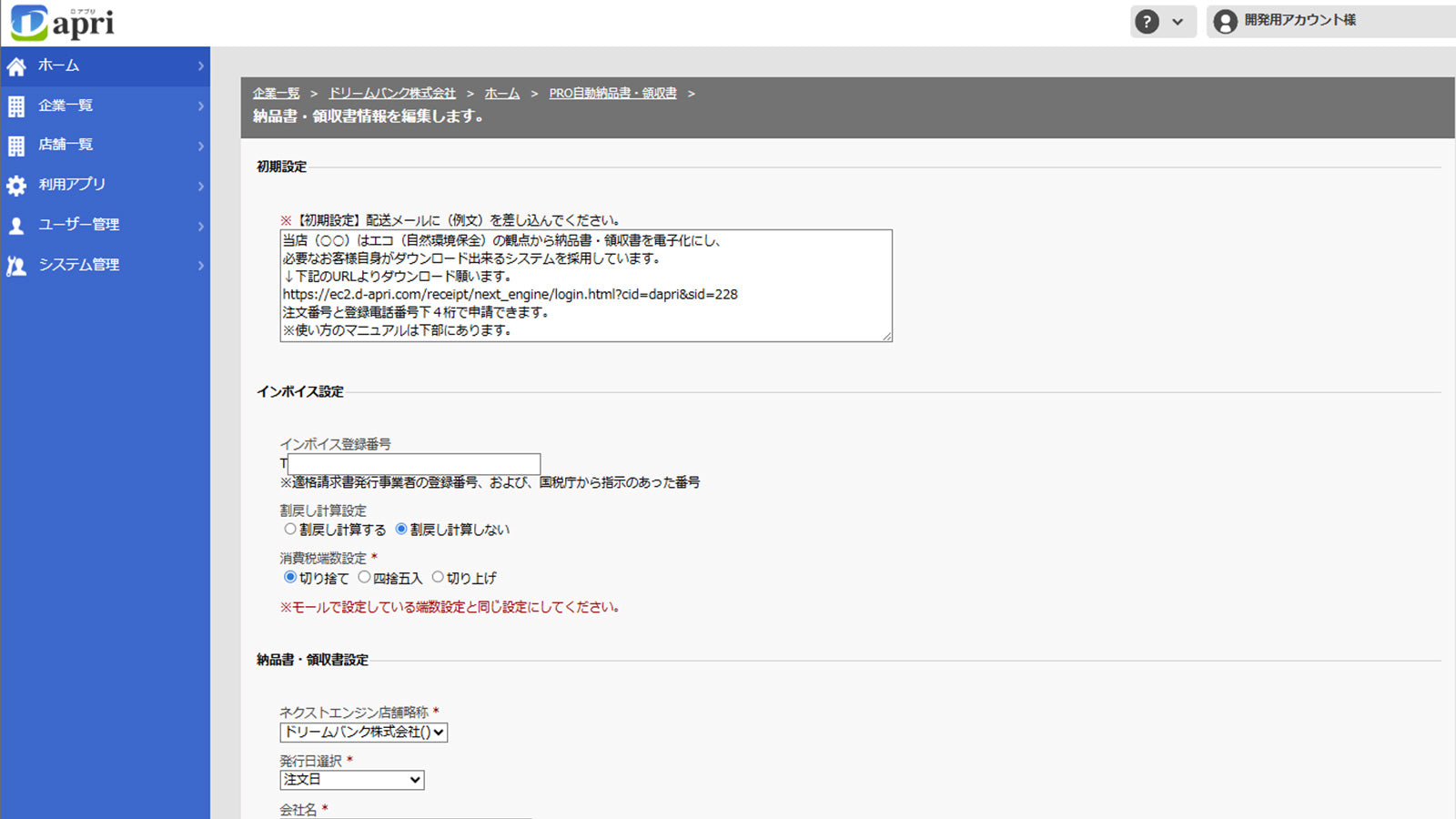Open the 利用アプリ sidebar menu

coord(105,185)
